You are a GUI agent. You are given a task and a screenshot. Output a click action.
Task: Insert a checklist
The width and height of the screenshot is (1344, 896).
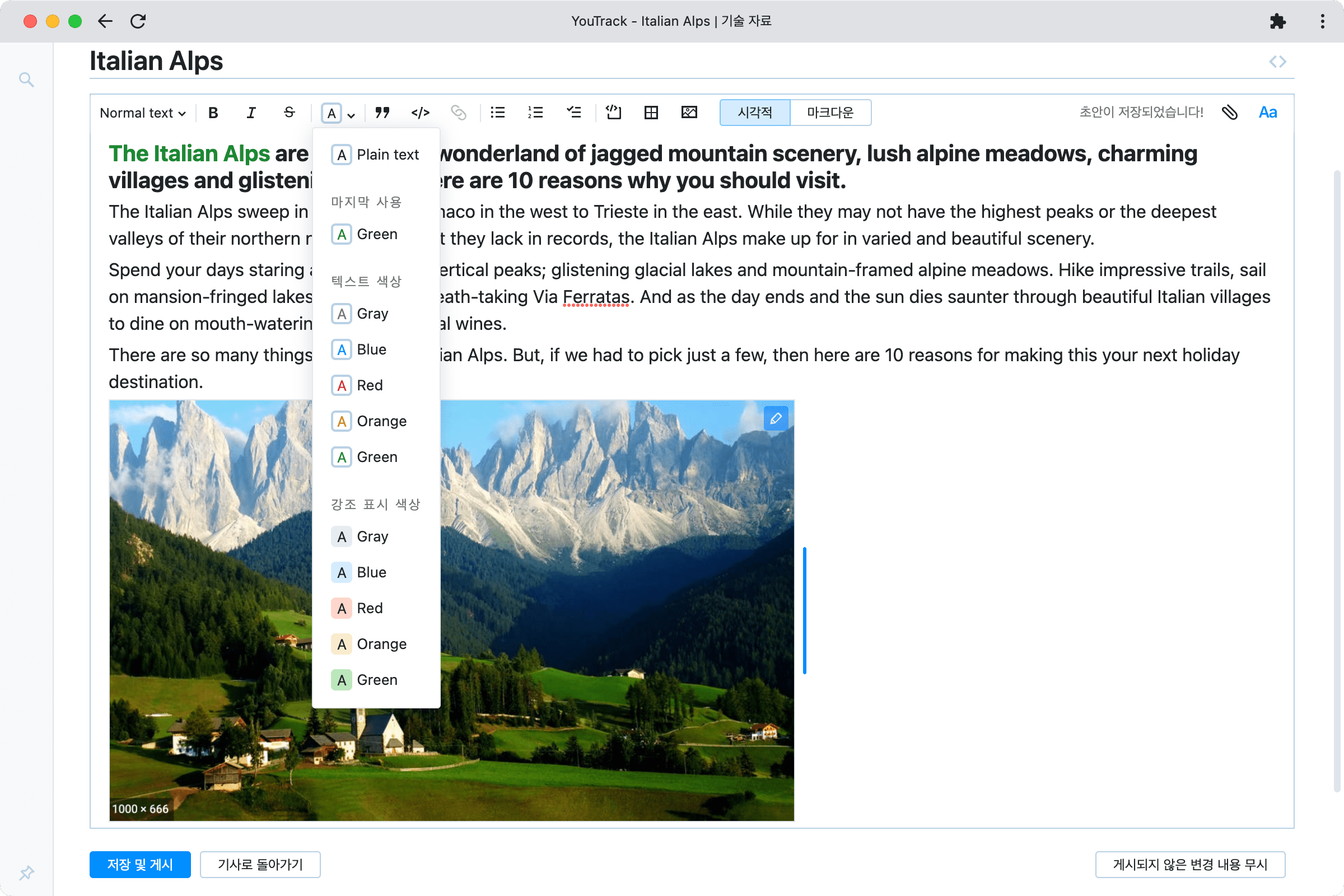(x=573, y=113)
